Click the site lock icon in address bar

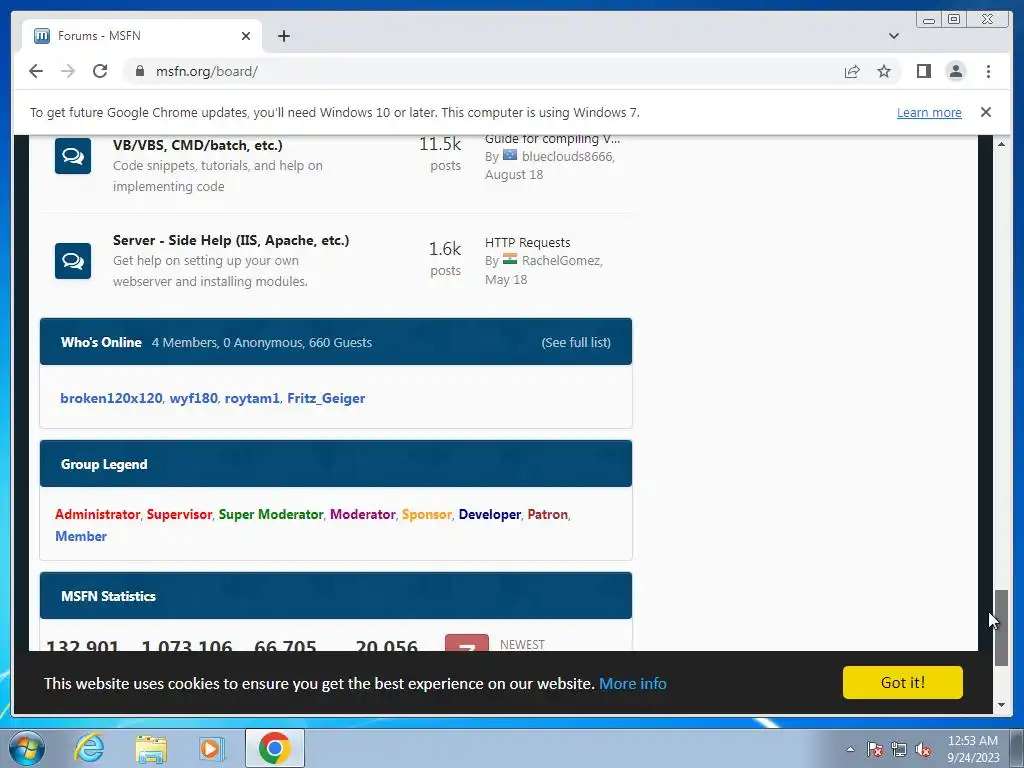pos(140,71)
